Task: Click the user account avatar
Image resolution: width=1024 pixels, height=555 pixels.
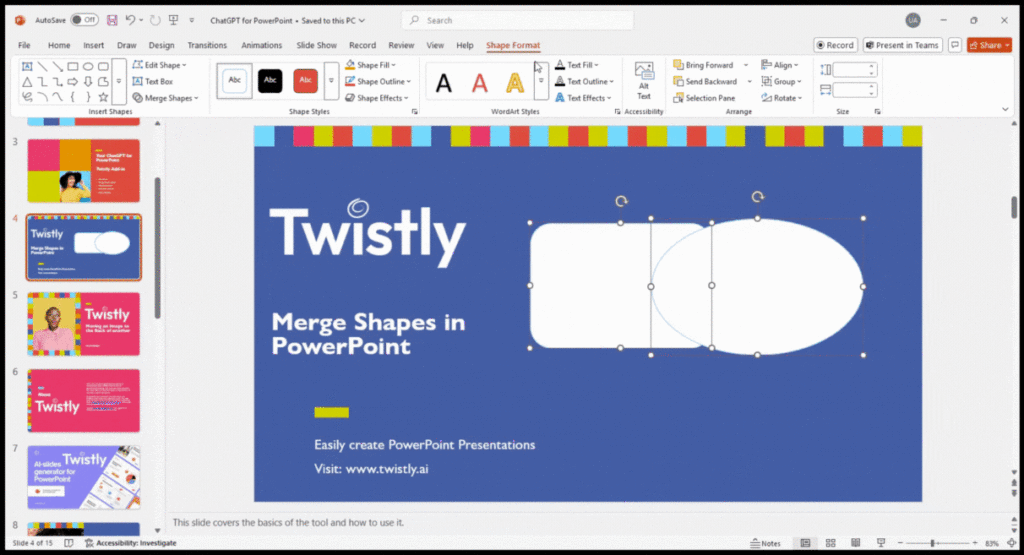Action: (x=913, y=20)
